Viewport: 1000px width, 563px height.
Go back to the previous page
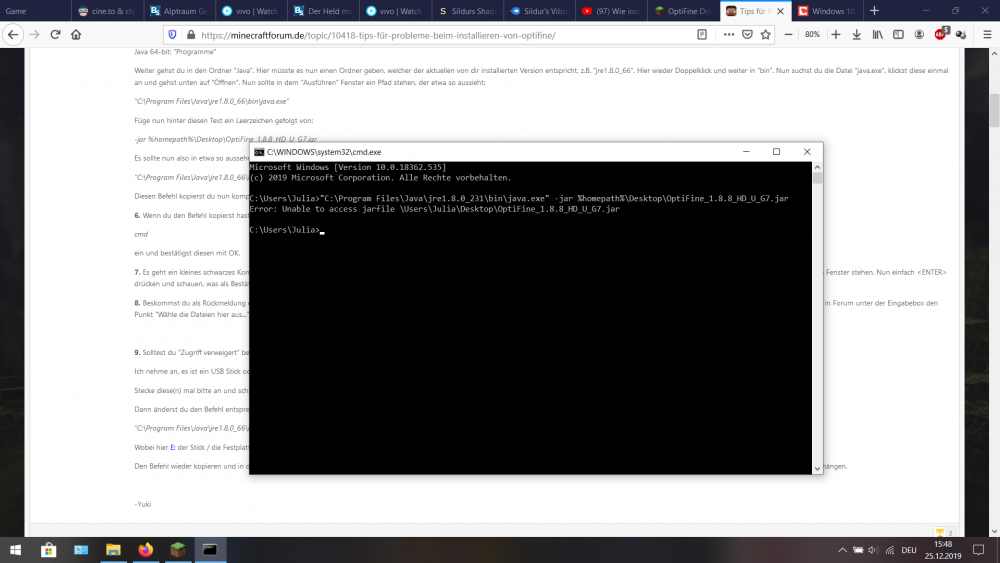13,34
